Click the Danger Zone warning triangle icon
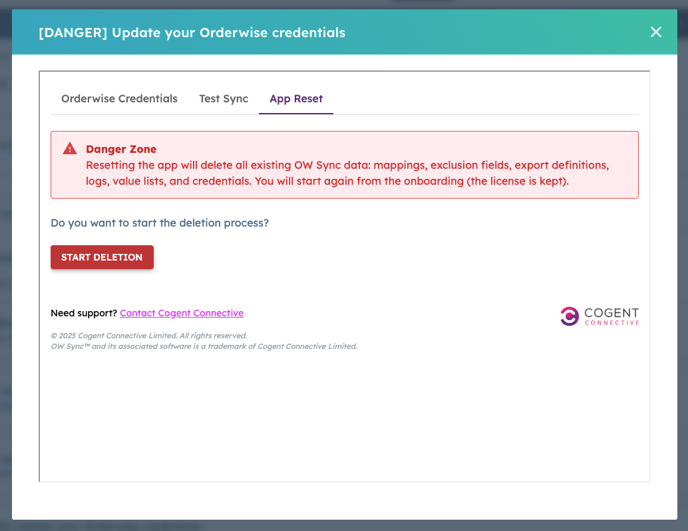 coord(70,149)
